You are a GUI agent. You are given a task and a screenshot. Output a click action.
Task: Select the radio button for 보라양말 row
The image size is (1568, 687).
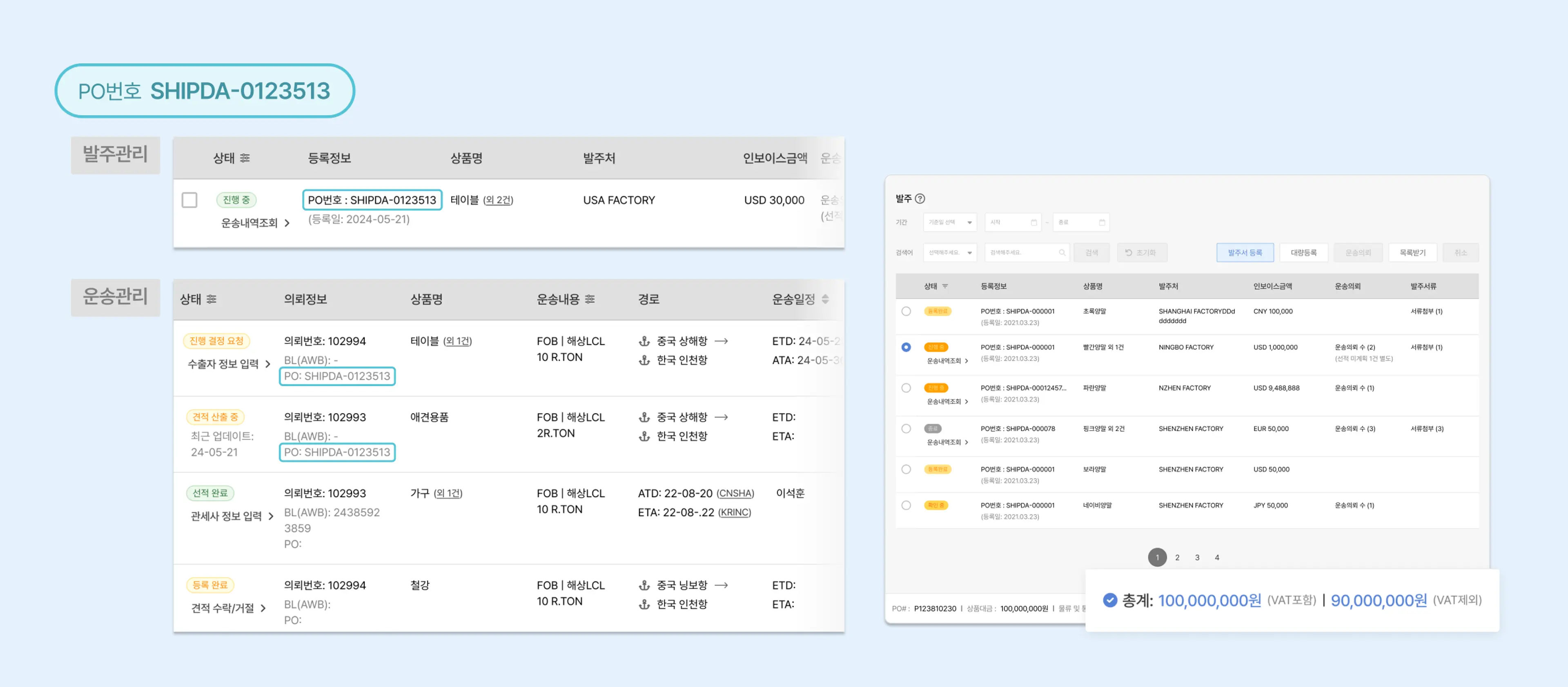(x=906, y=469)
